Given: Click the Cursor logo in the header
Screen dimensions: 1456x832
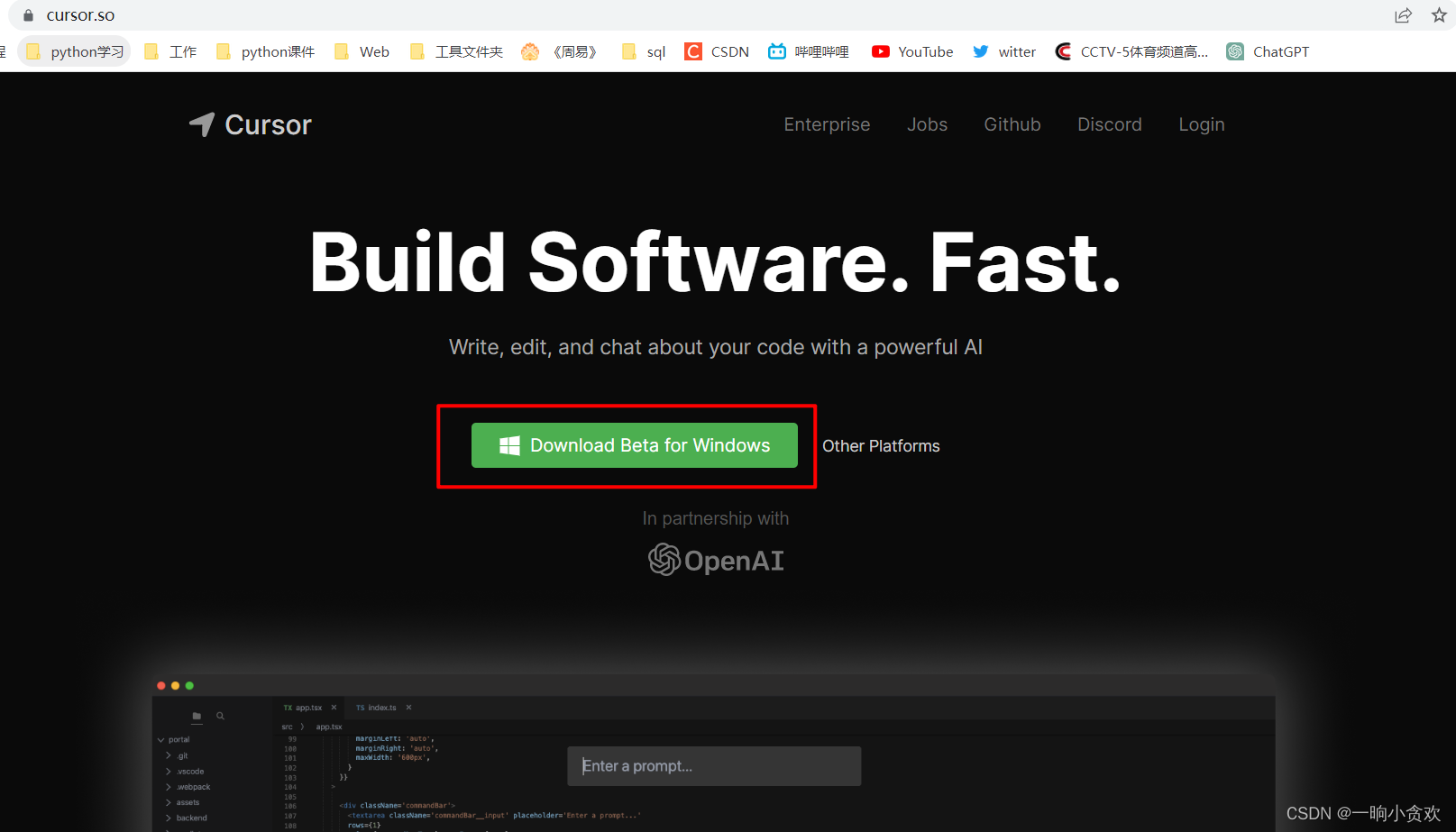Looking at the screenshot, I should (x=251, y=124).
